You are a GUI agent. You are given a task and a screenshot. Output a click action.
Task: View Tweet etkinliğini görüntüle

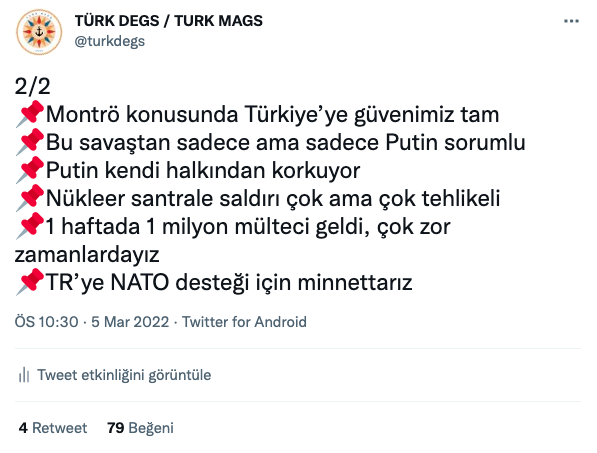(x=124, y=375)
